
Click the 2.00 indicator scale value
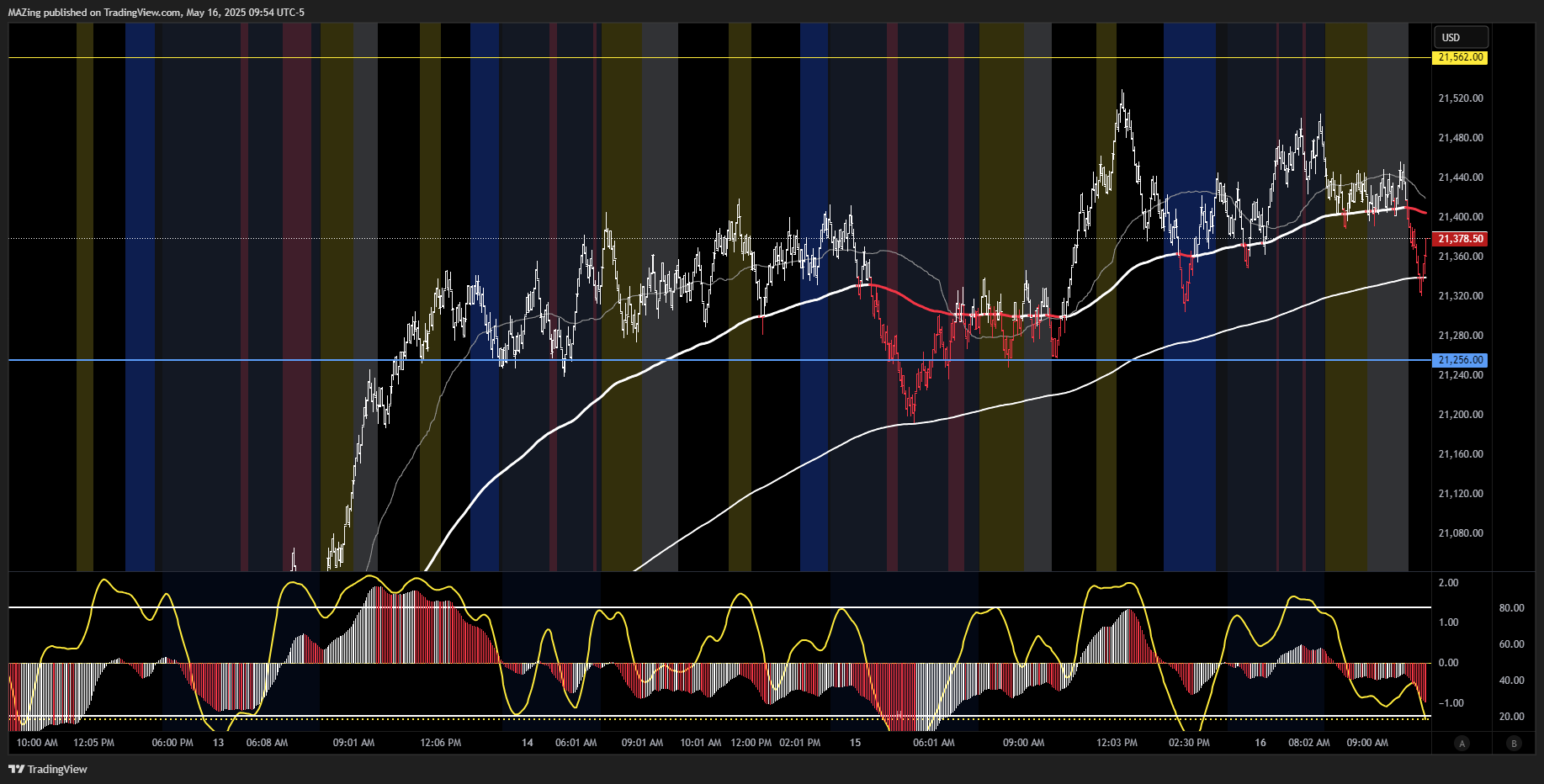[1449, 583]
